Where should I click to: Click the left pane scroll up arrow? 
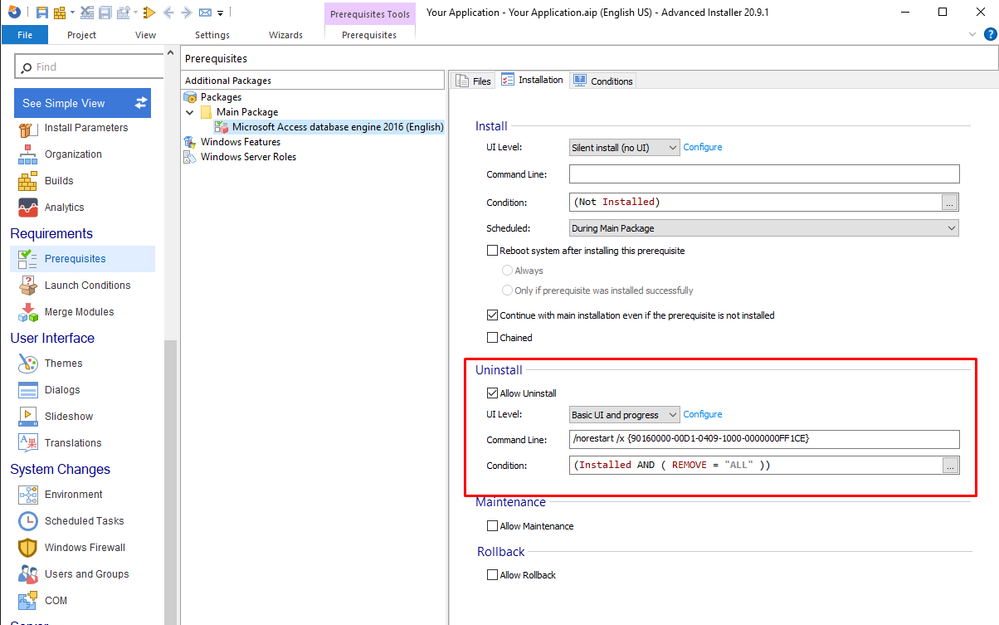click(x=170, y=53)
